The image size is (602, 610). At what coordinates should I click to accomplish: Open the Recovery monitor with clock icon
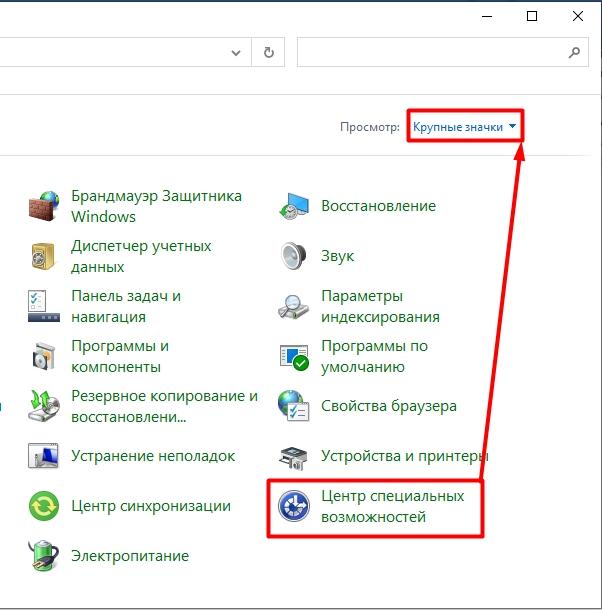294,206
